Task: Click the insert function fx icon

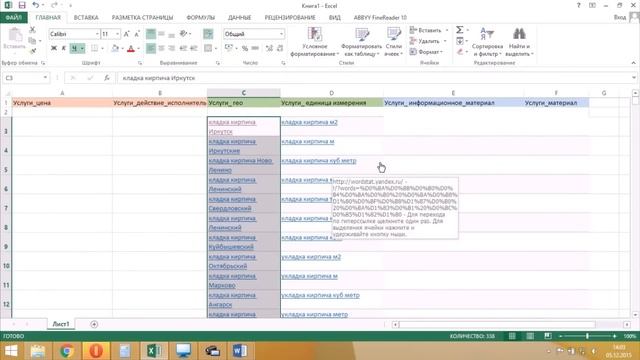Action: pos(107,78)
